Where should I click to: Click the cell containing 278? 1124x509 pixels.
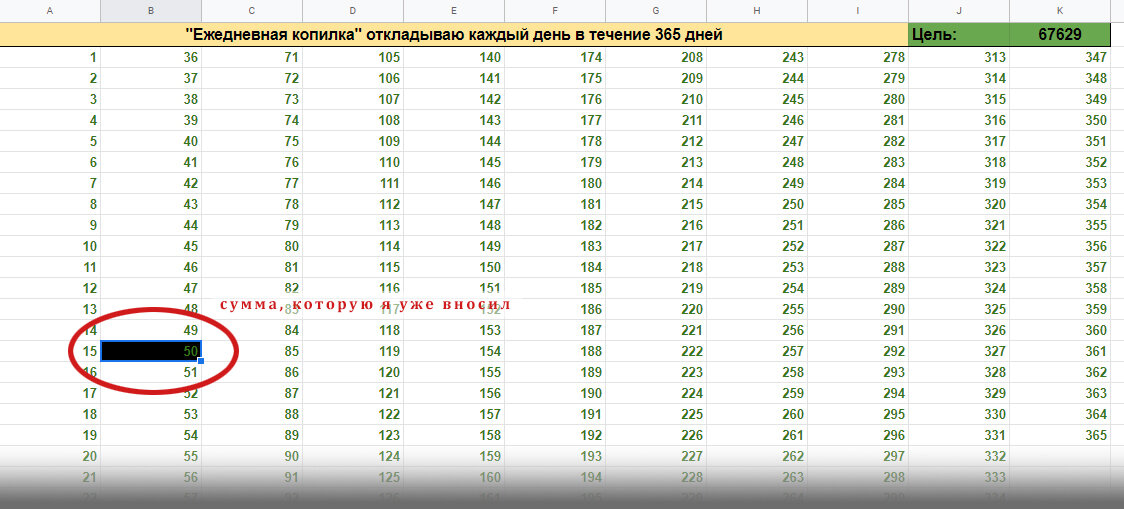click(858, 57)
